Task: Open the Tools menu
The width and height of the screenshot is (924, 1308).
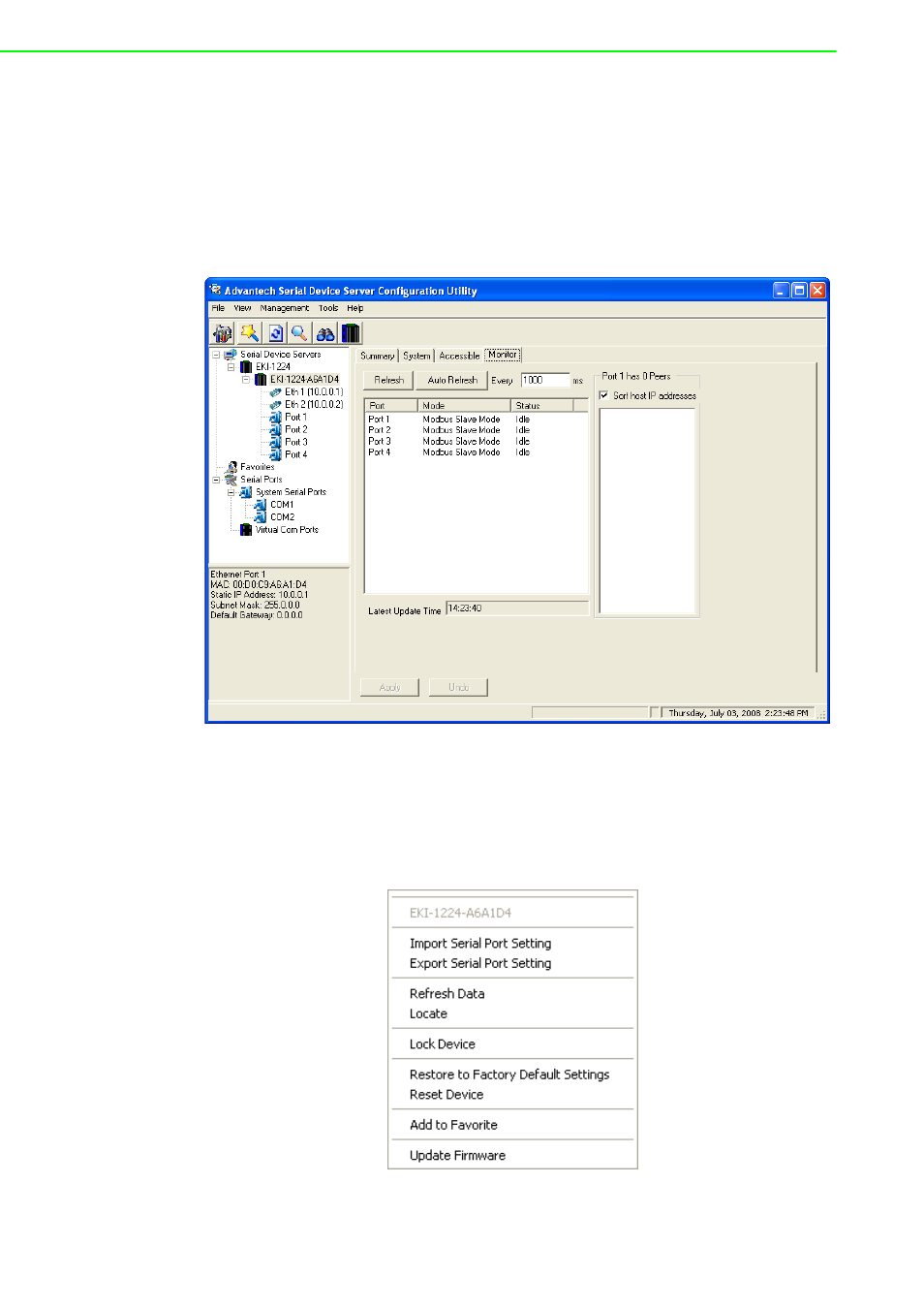Action: 328,309
